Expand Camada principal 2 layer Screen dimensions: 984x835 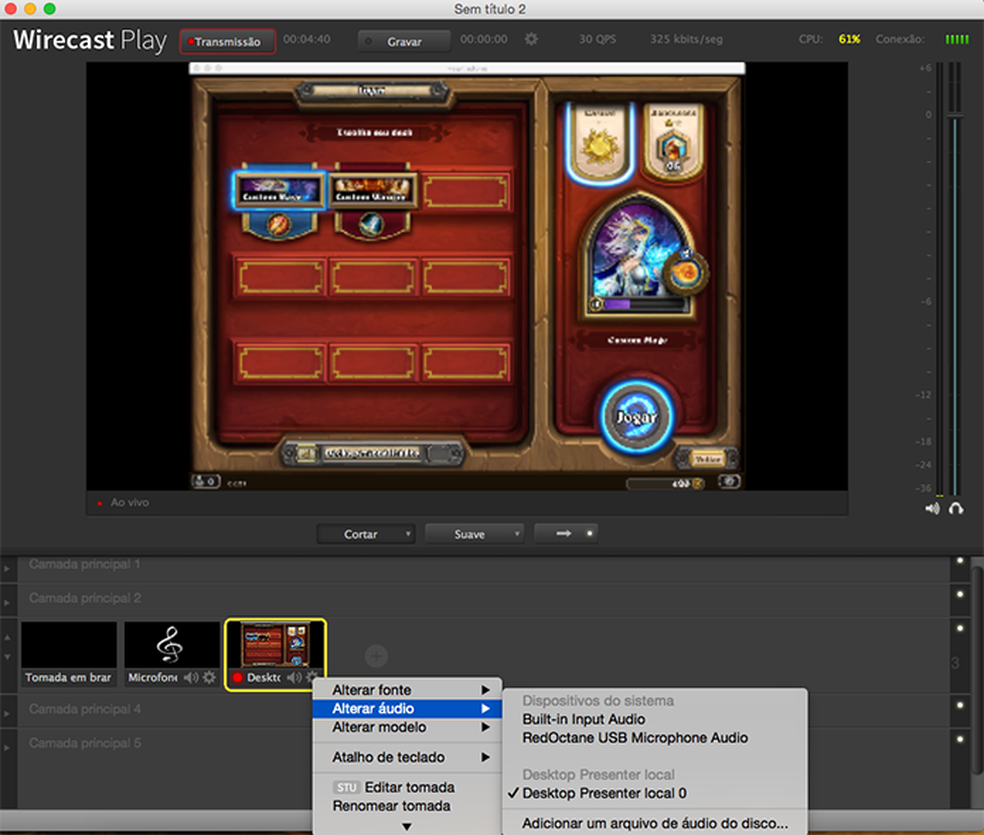pos(7,602)
